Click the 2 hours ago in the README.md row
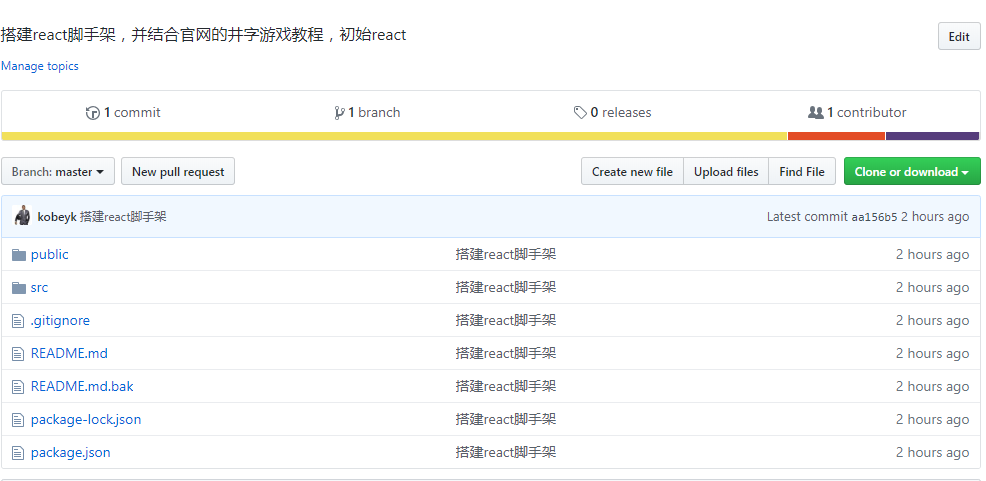The width and height of the screenshot is (986, 481). click(933, 353)
